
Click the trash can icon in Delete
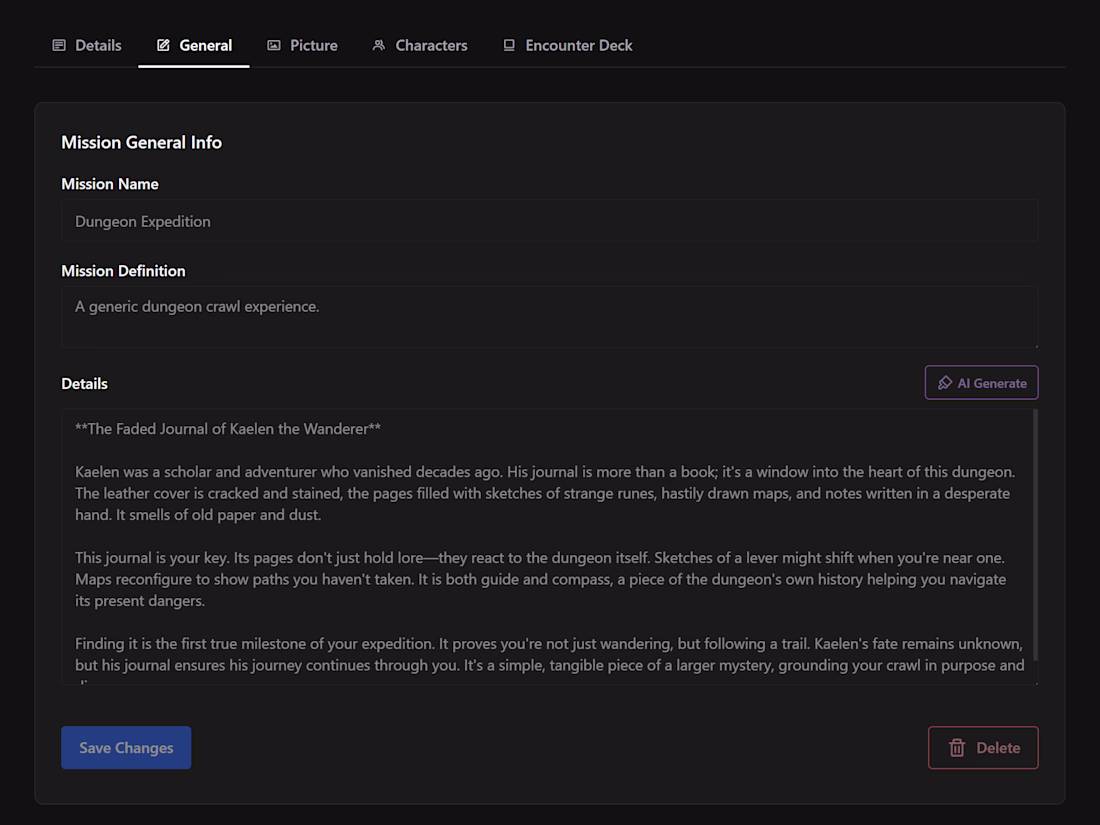(x=957, y=748)
